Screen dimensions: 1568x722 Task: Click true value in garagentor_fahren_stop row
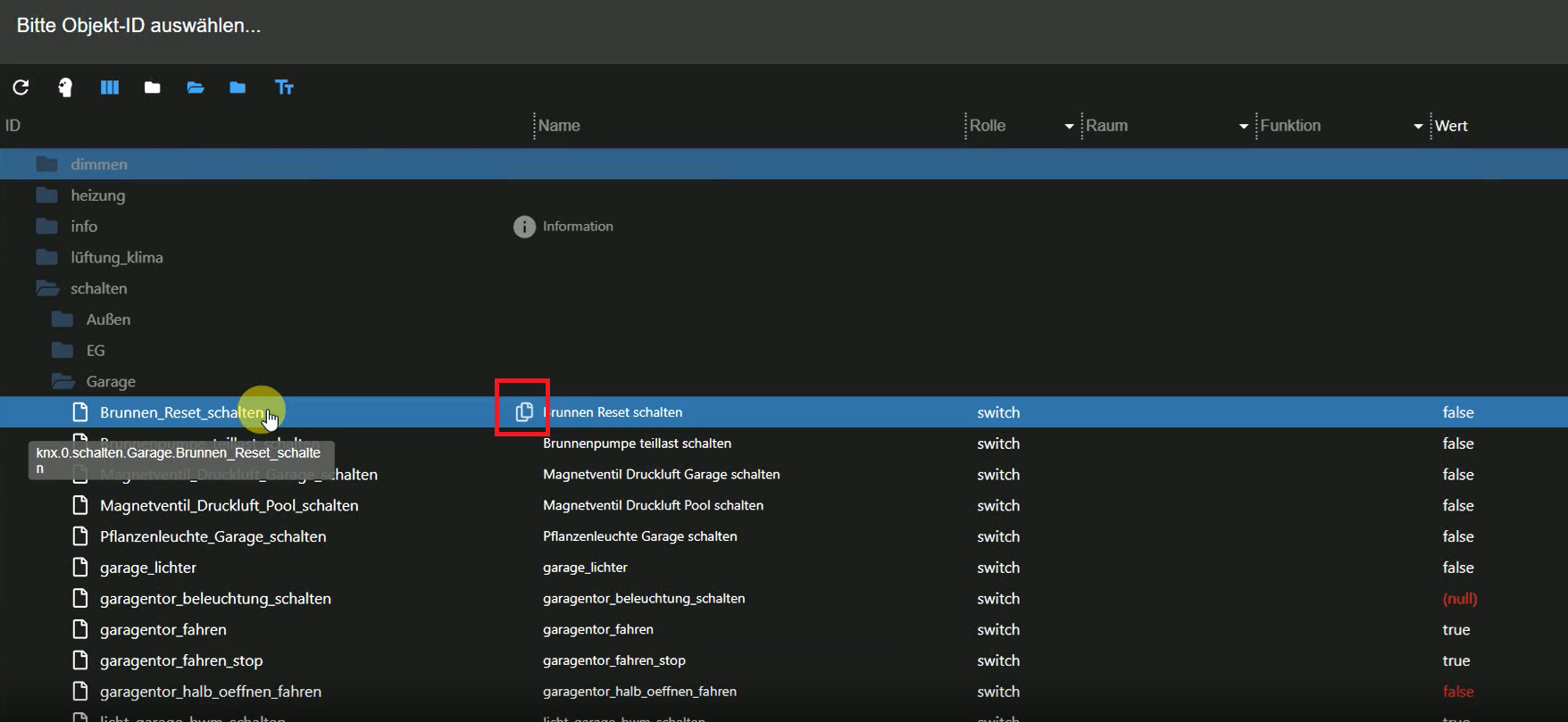point(1456,660)
